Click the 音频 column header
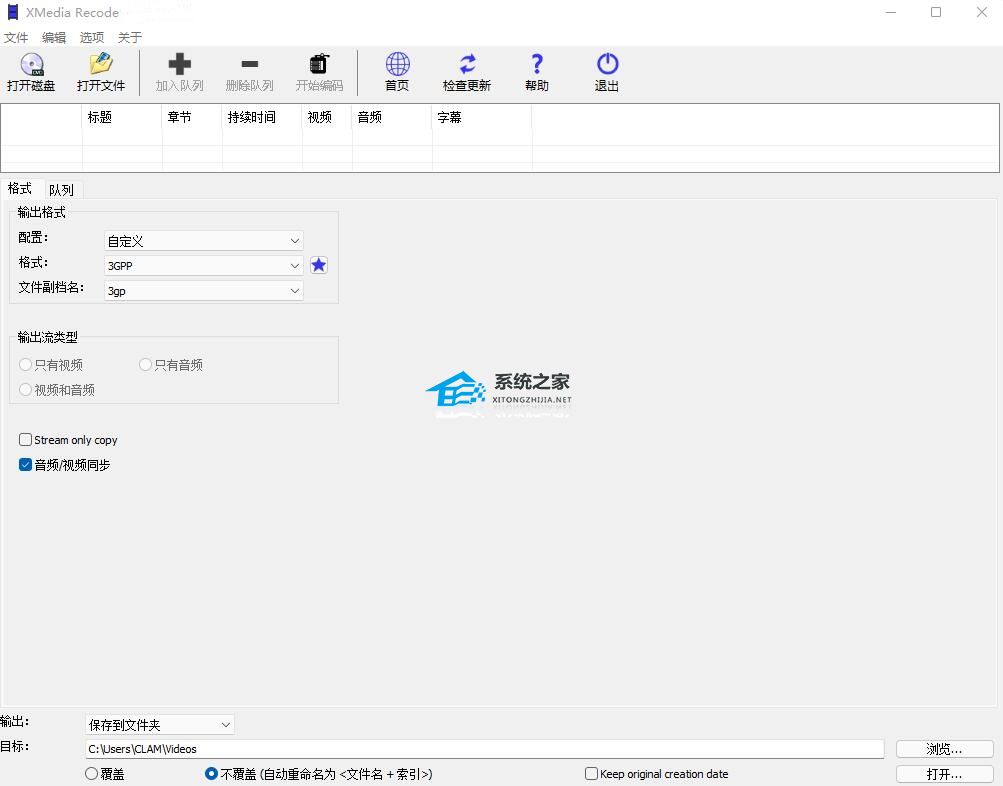 (392, 117)
